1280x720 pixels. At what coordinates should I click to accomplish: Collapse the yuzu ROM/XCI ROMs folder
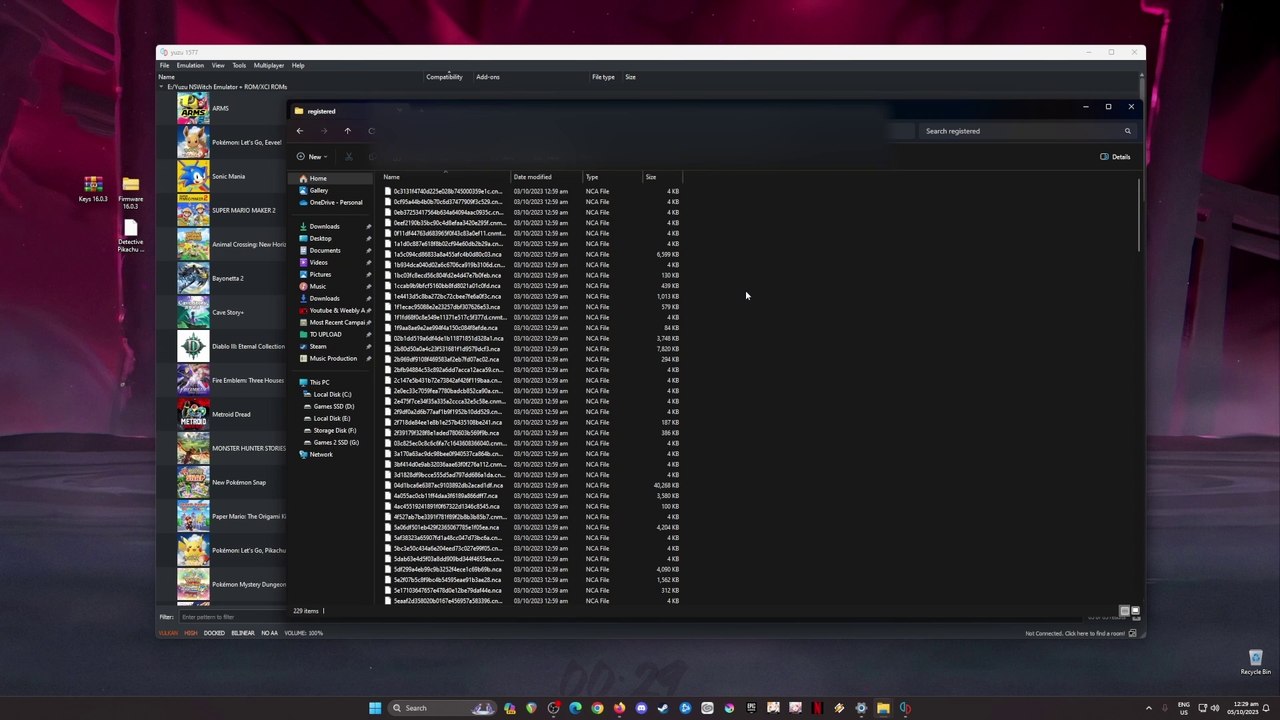(162, 87)
